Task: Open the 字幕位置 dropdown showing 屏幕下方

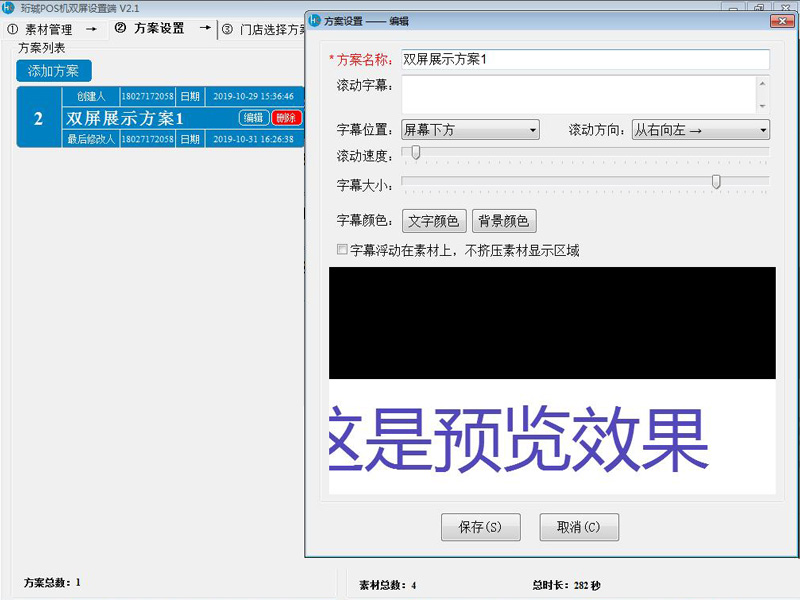Action: pyautogui.click(x=470, y=130)
